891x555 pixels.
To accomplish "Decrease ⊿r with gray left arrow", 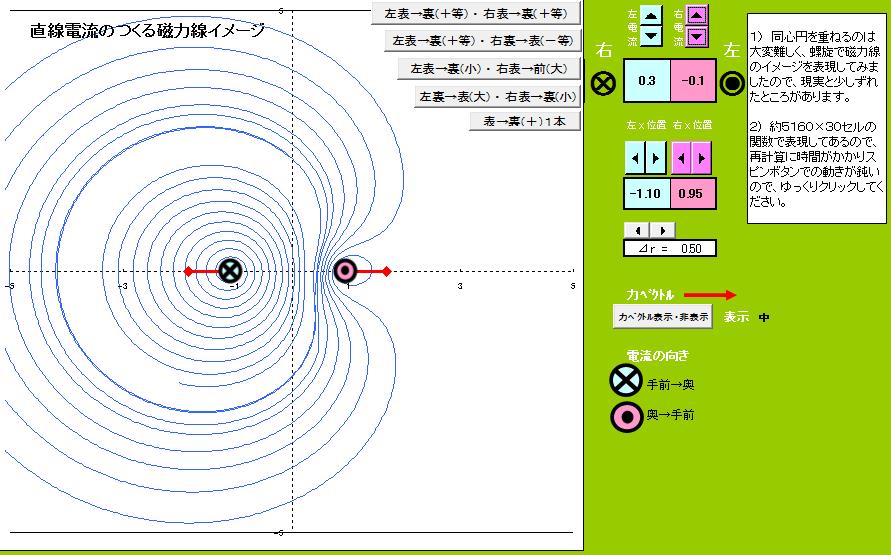I will tap(638, 230).
